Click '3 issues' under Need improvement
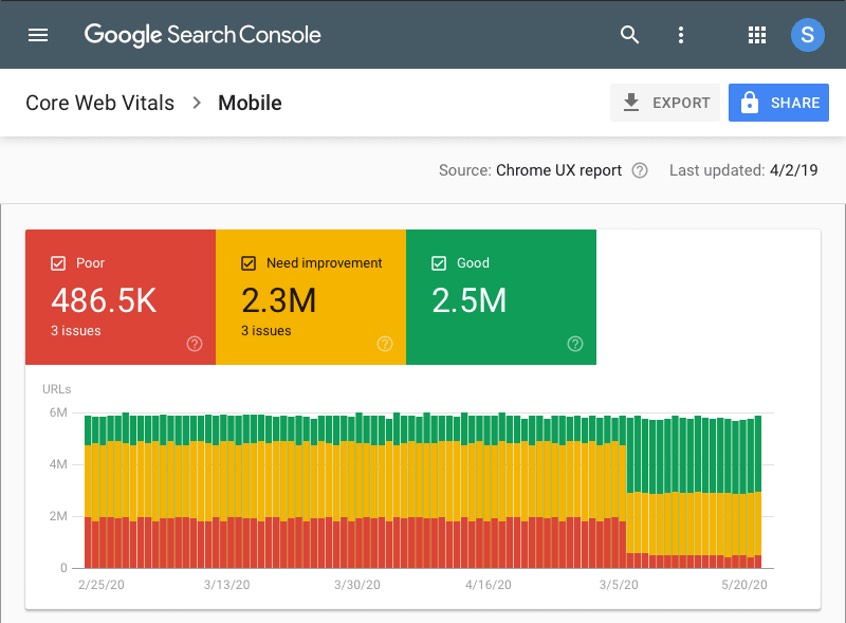Screen dimensions: 846x623 point(266,331)
